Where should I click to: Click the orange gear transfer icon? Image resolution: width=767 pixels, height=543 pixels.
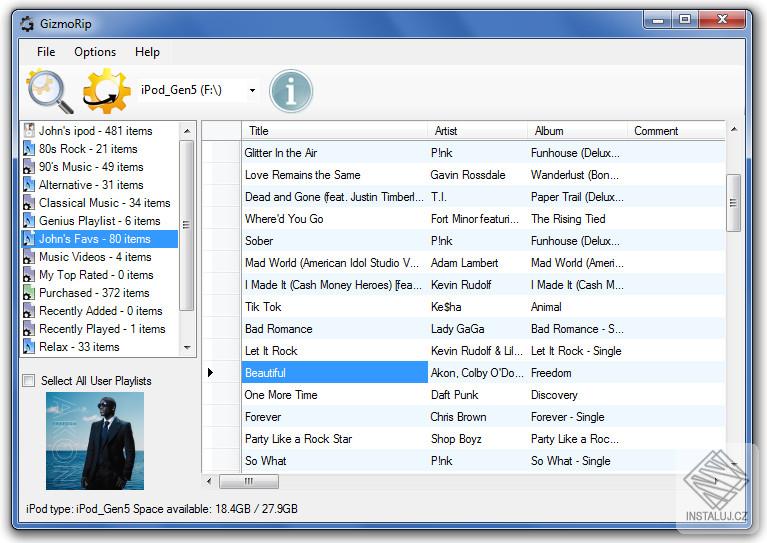pyautogui.click(x=107, y=91)
